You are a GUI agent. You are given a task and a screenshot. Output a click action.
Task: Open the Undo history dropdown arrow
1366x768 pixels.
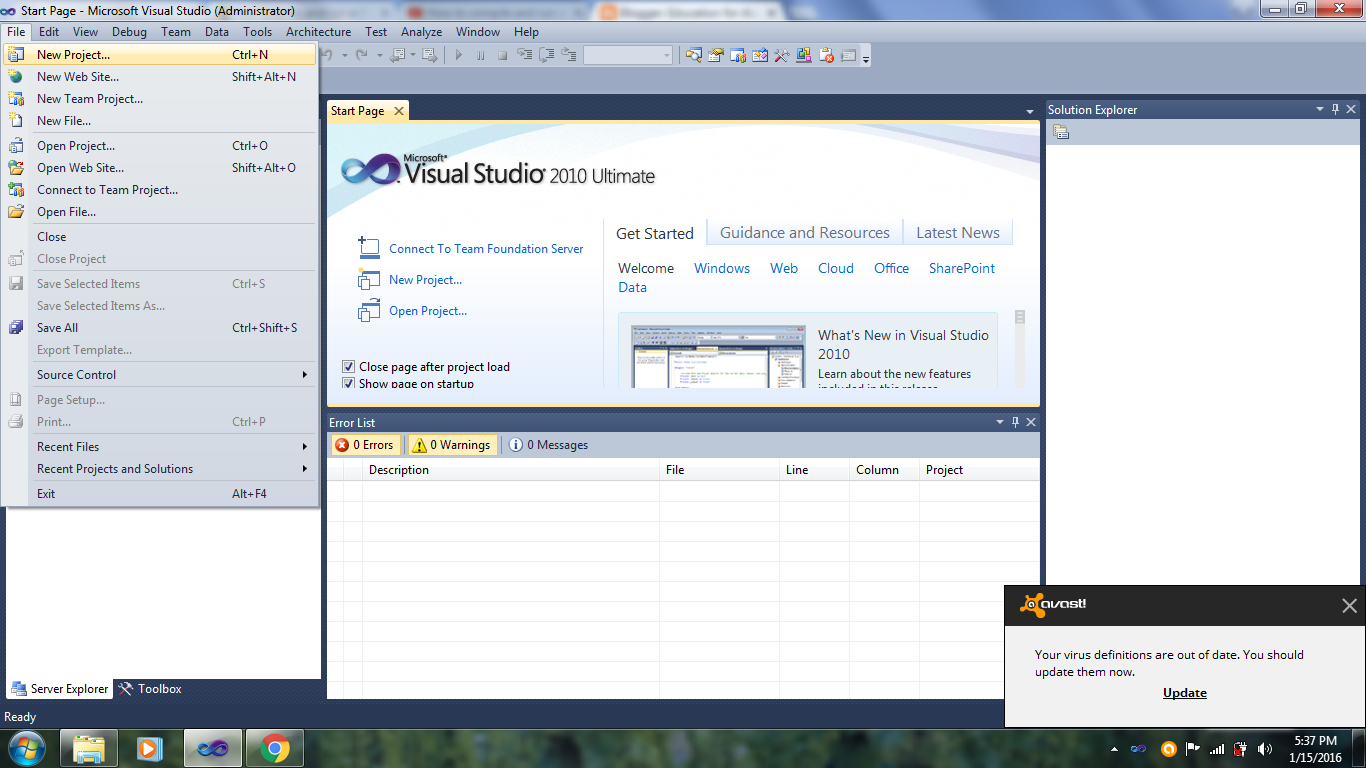pos(345,56)
